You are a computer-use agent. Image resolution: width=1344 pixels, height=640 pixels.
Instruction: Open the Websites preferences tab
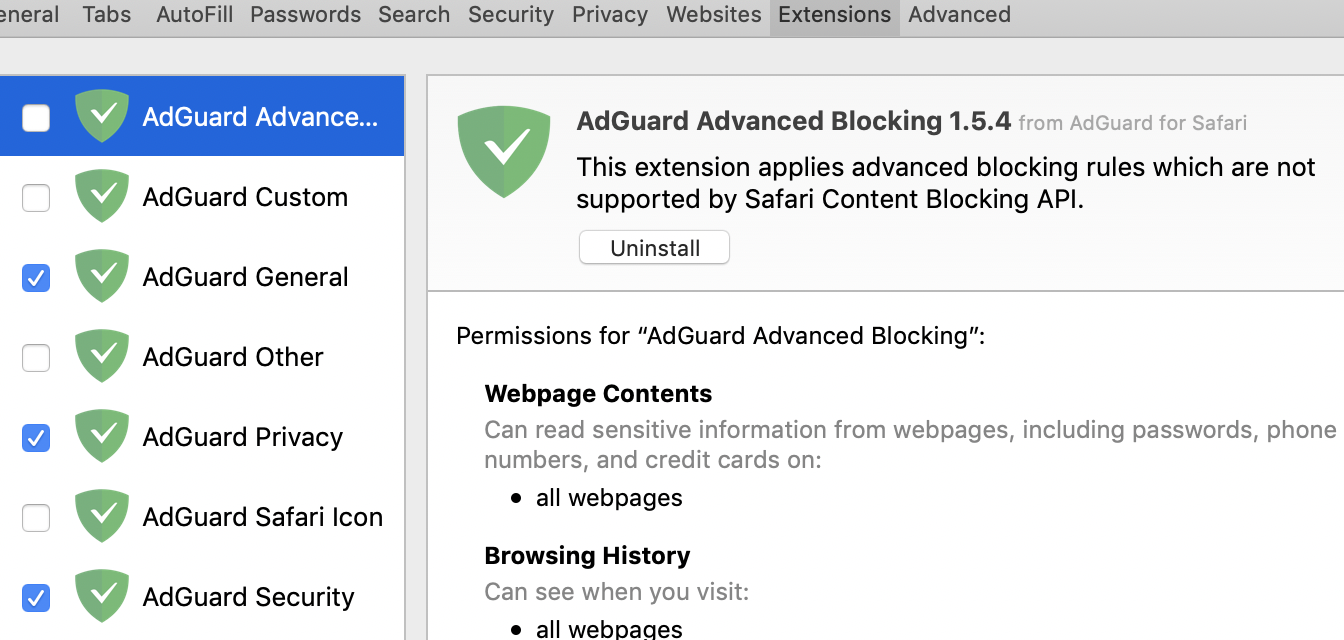pos(714,15)
